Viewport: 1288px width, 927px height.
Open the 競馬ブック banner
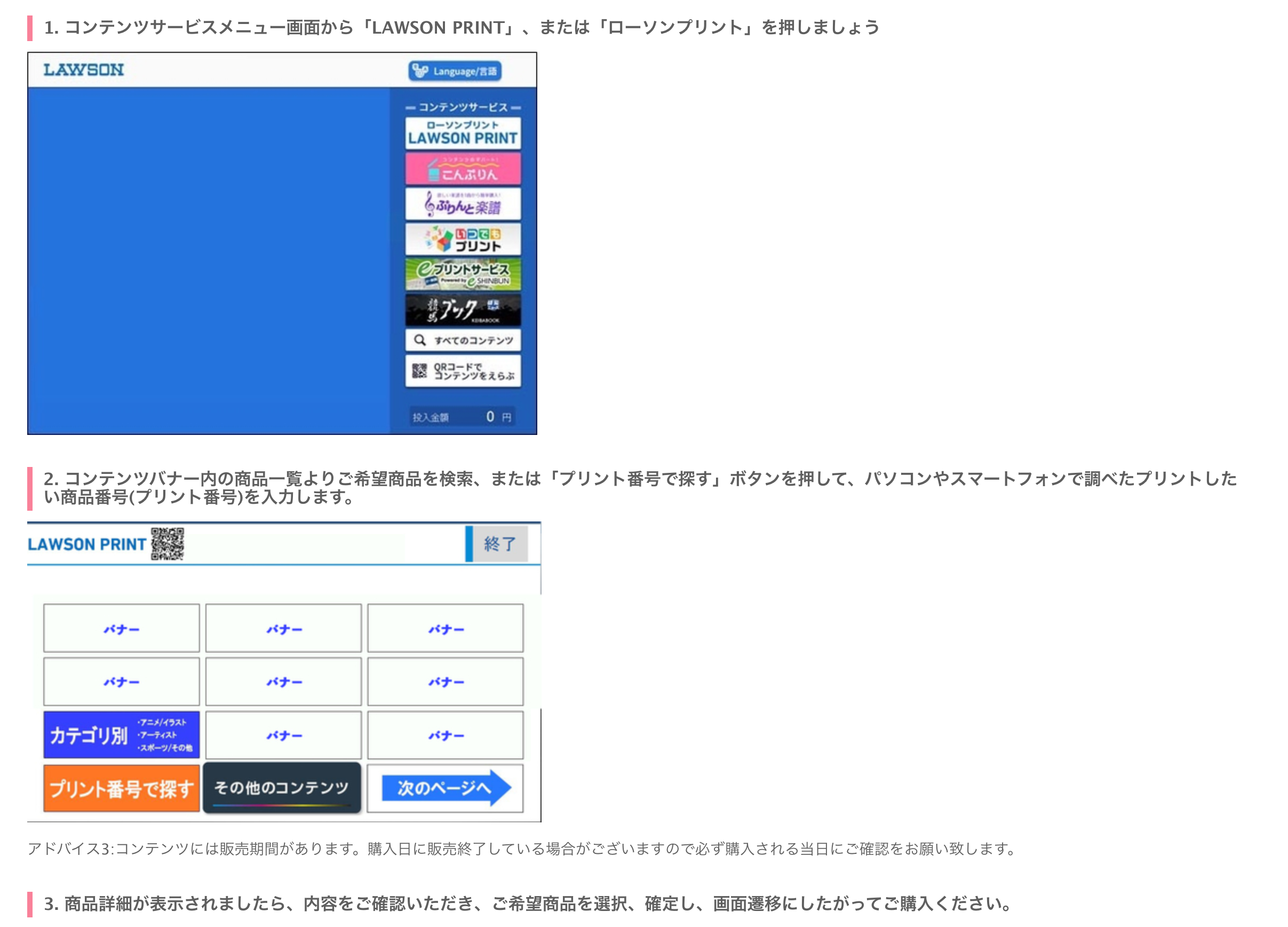point(462,310)
